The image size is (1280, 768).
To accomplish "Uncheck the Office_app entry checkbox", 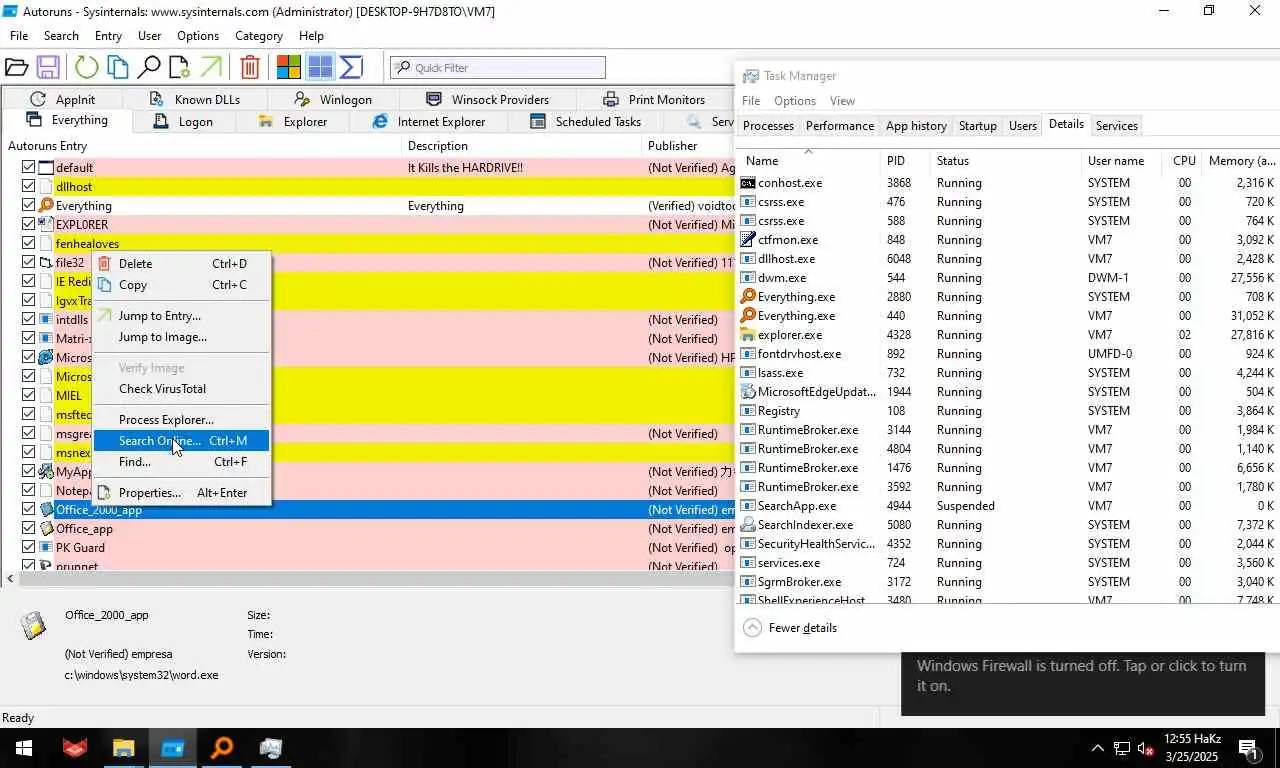I will pos(28,529).
